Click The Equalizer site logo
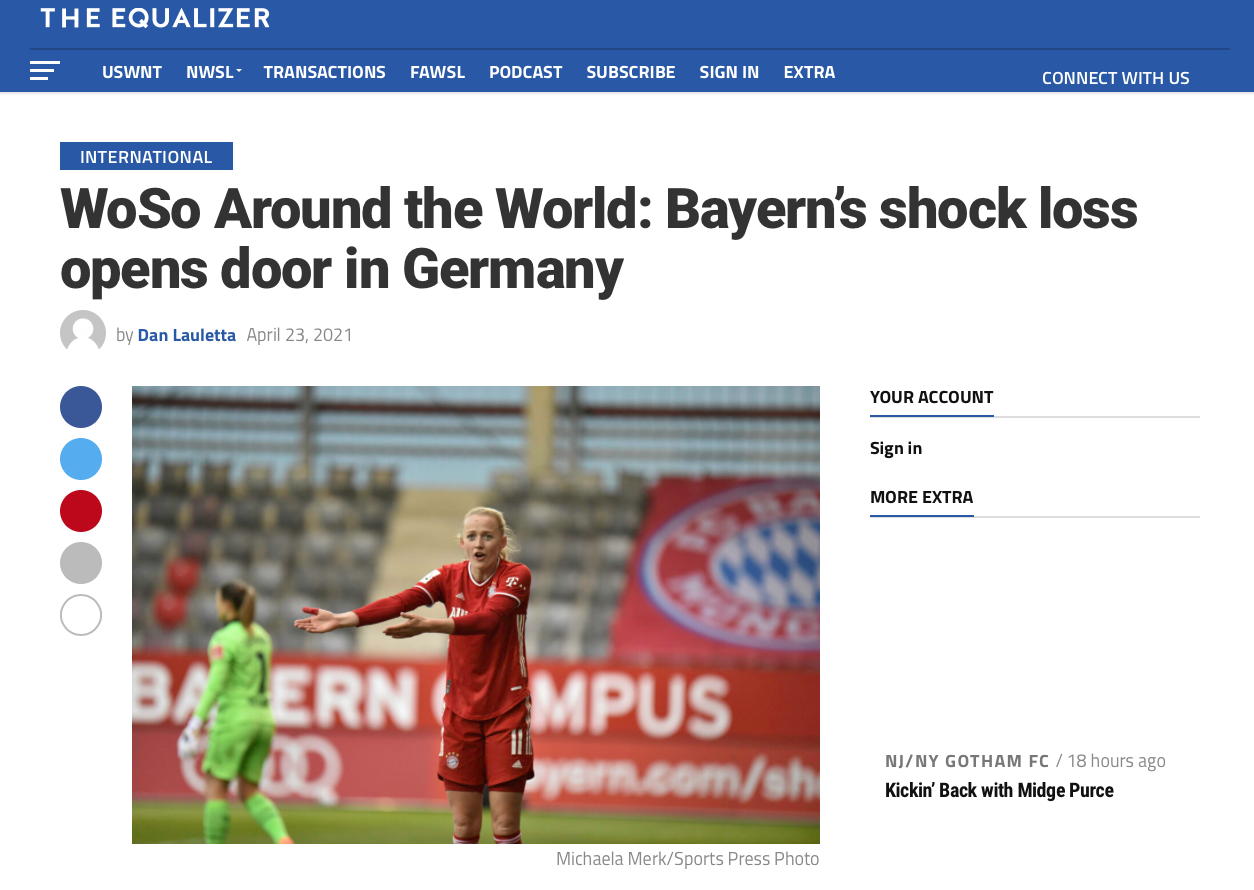The height and width of the screenshot is (890, 1254). click(155, 18)
